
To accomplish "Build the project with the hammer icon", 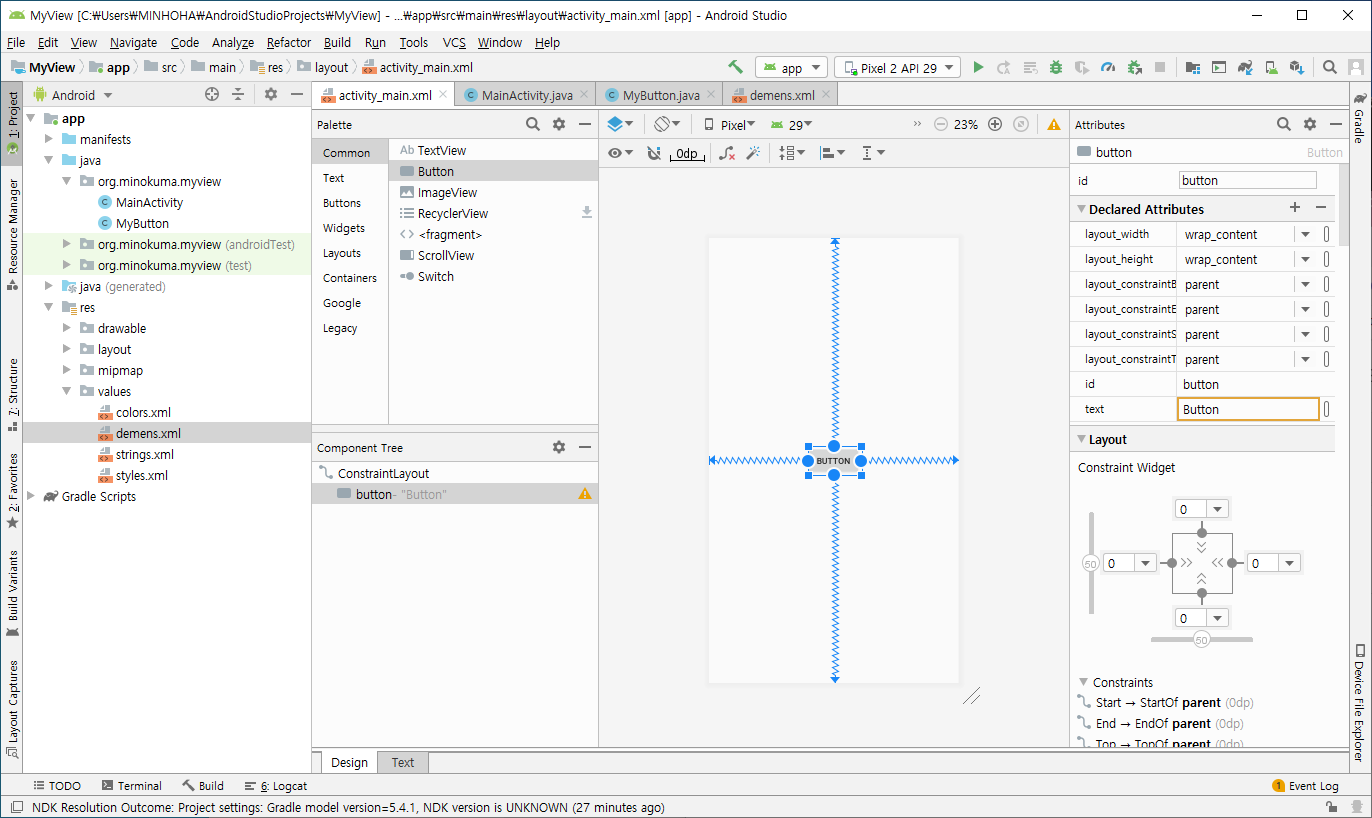I will [736, 67].
